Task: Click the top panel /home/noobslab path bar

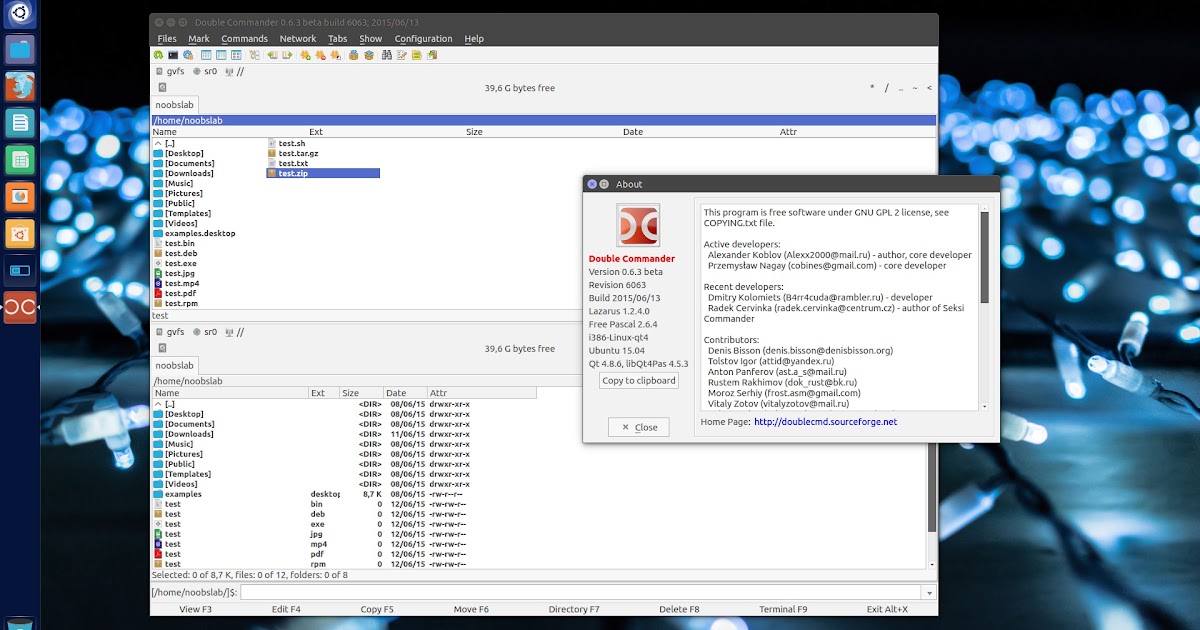Action: [543, 120]
